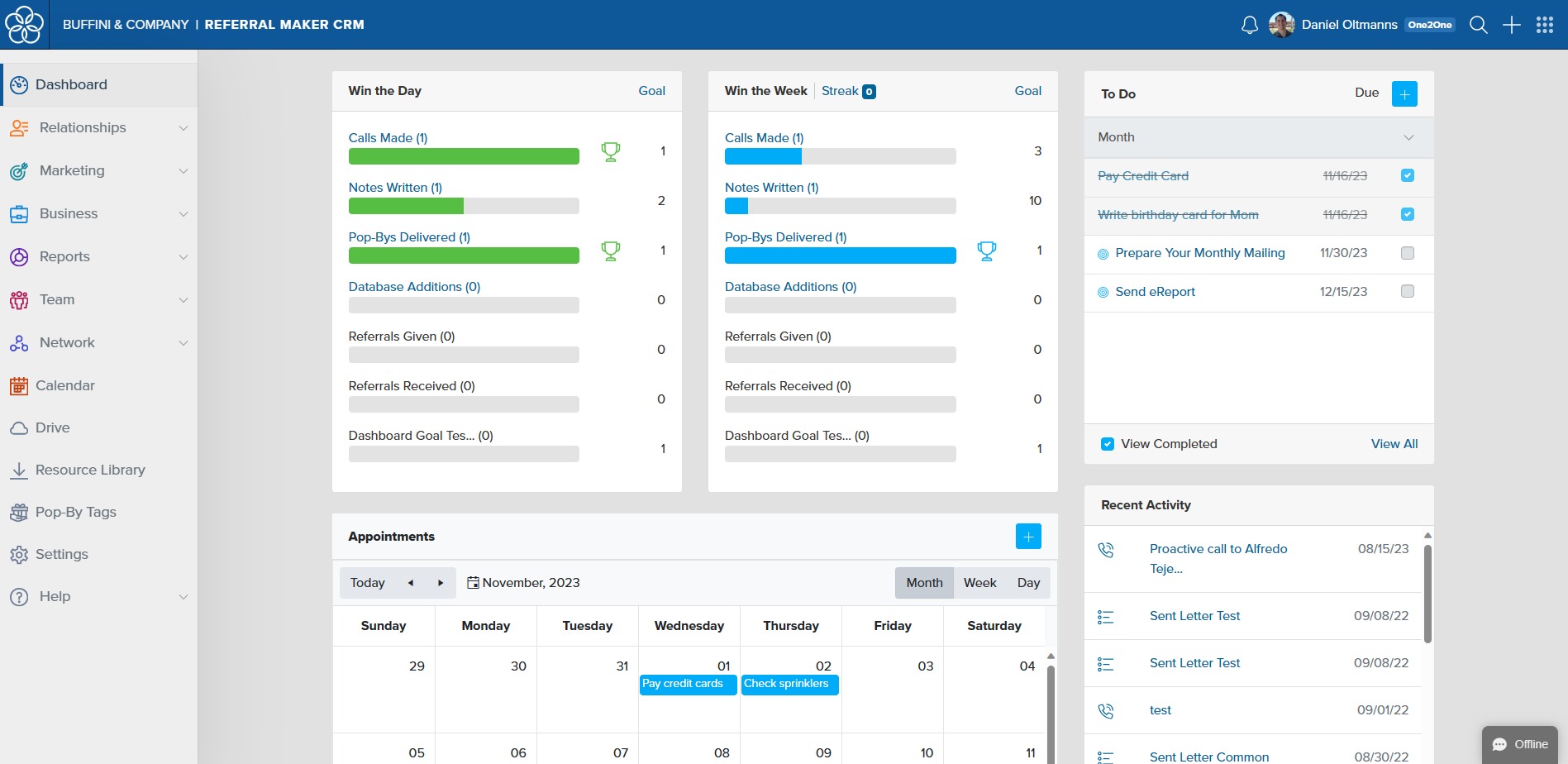Click Daniel Oltmanns profile avatar

[x=1282, y=25]
